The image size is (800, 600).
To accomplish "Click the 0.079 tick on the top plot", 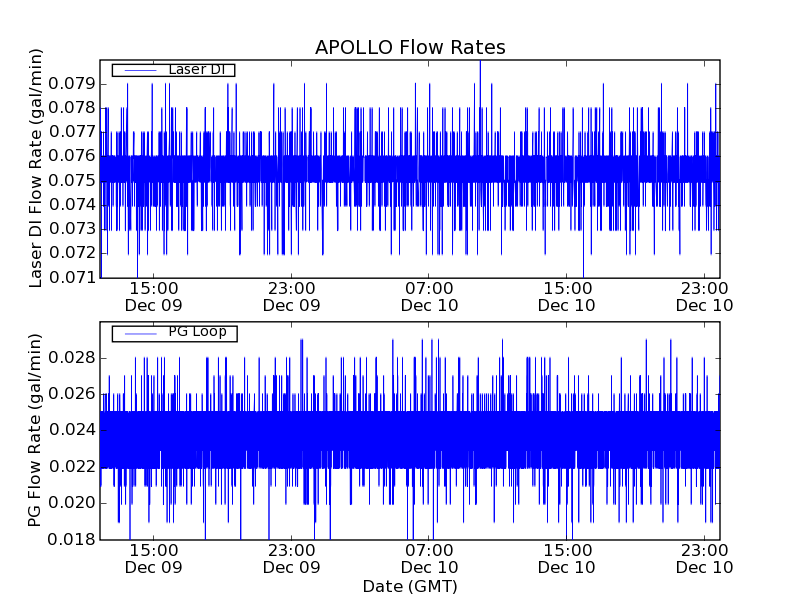I will coord(72,82).
